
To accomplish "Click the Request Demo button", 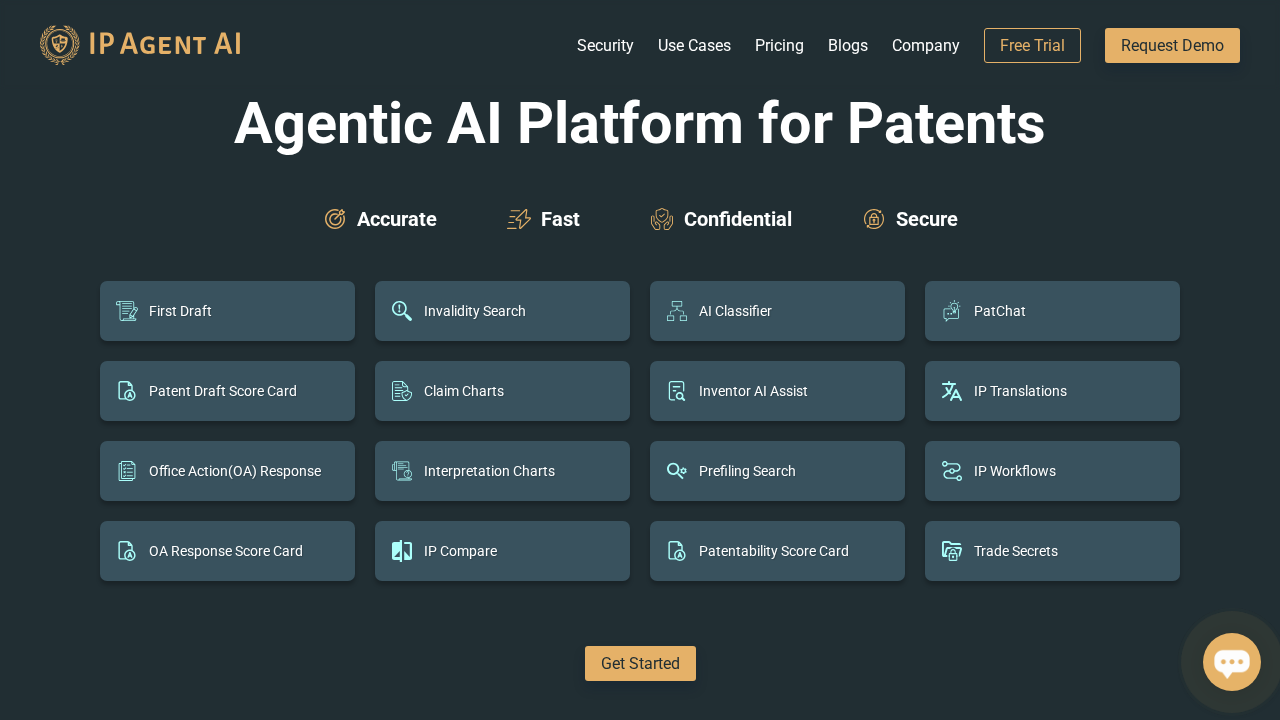I will pos(1172,45).
